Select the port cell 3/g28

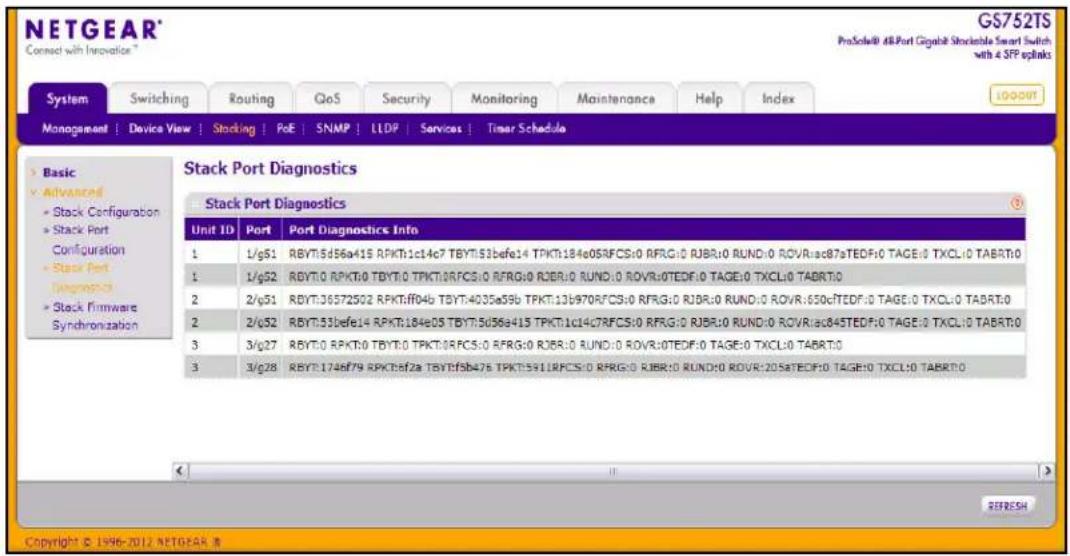261,367
